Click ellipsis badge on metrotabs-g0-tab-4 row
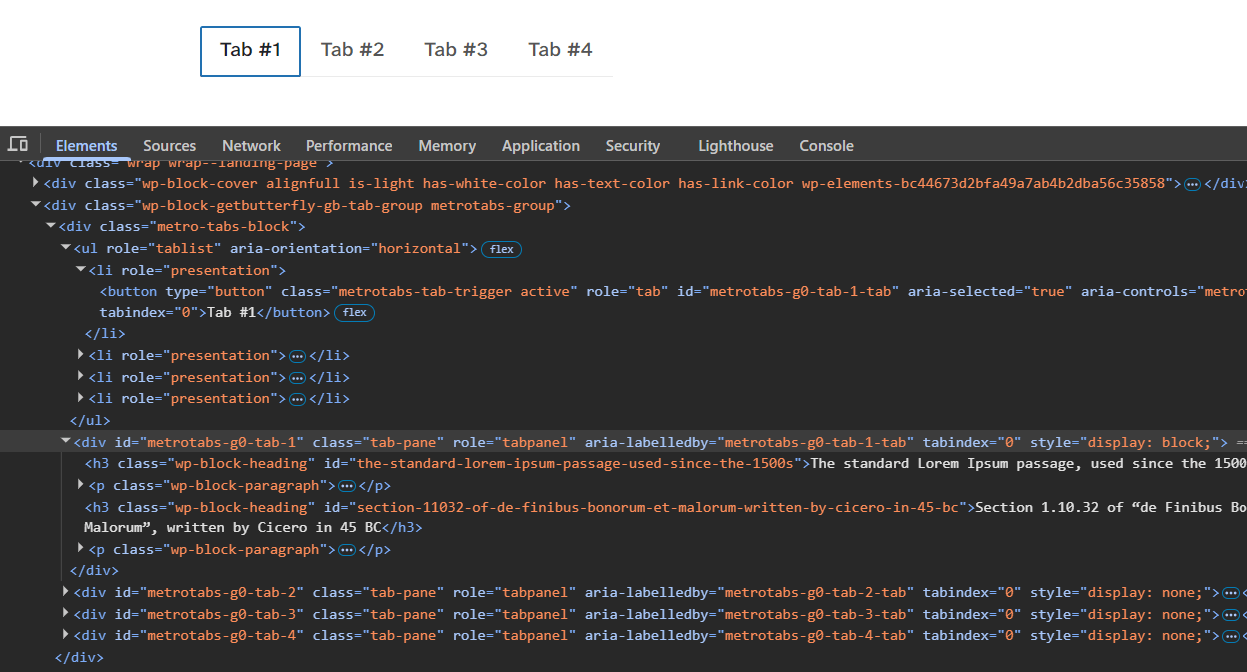The width and height of the screenshot is (1247, 672). pyautogui.click(x=1231, y=636)
